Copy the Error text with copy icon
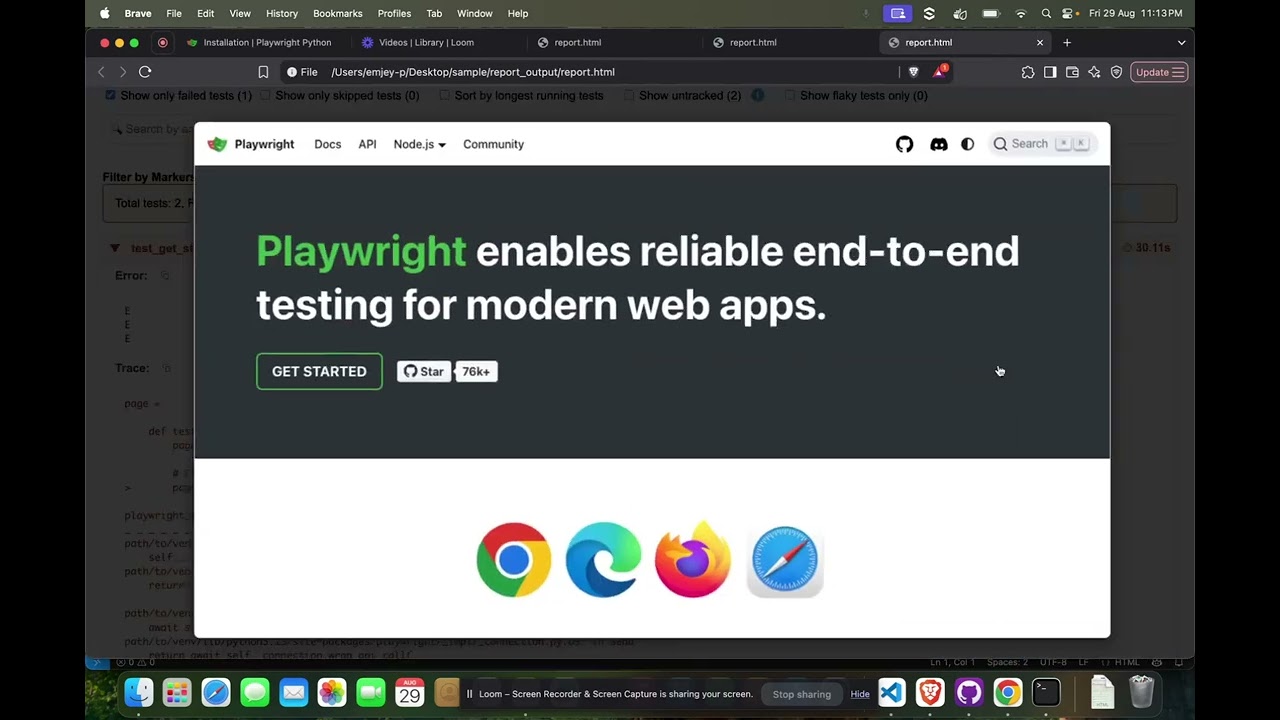This screenshot has height=720, width=1280. coord(166,276)
